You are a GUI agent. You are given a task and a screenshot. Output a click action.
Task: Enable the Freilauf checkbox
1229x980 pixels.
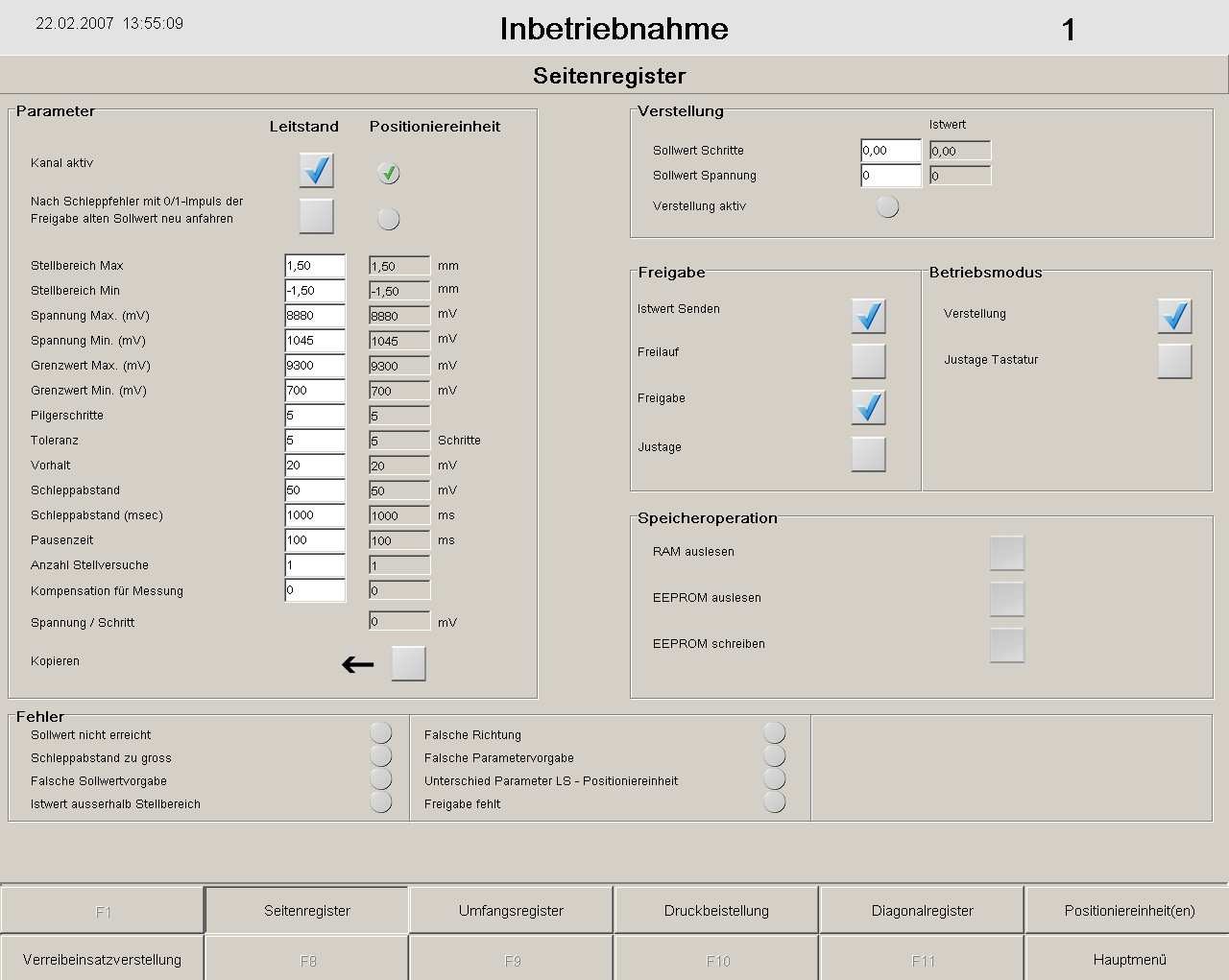(868, 361)
